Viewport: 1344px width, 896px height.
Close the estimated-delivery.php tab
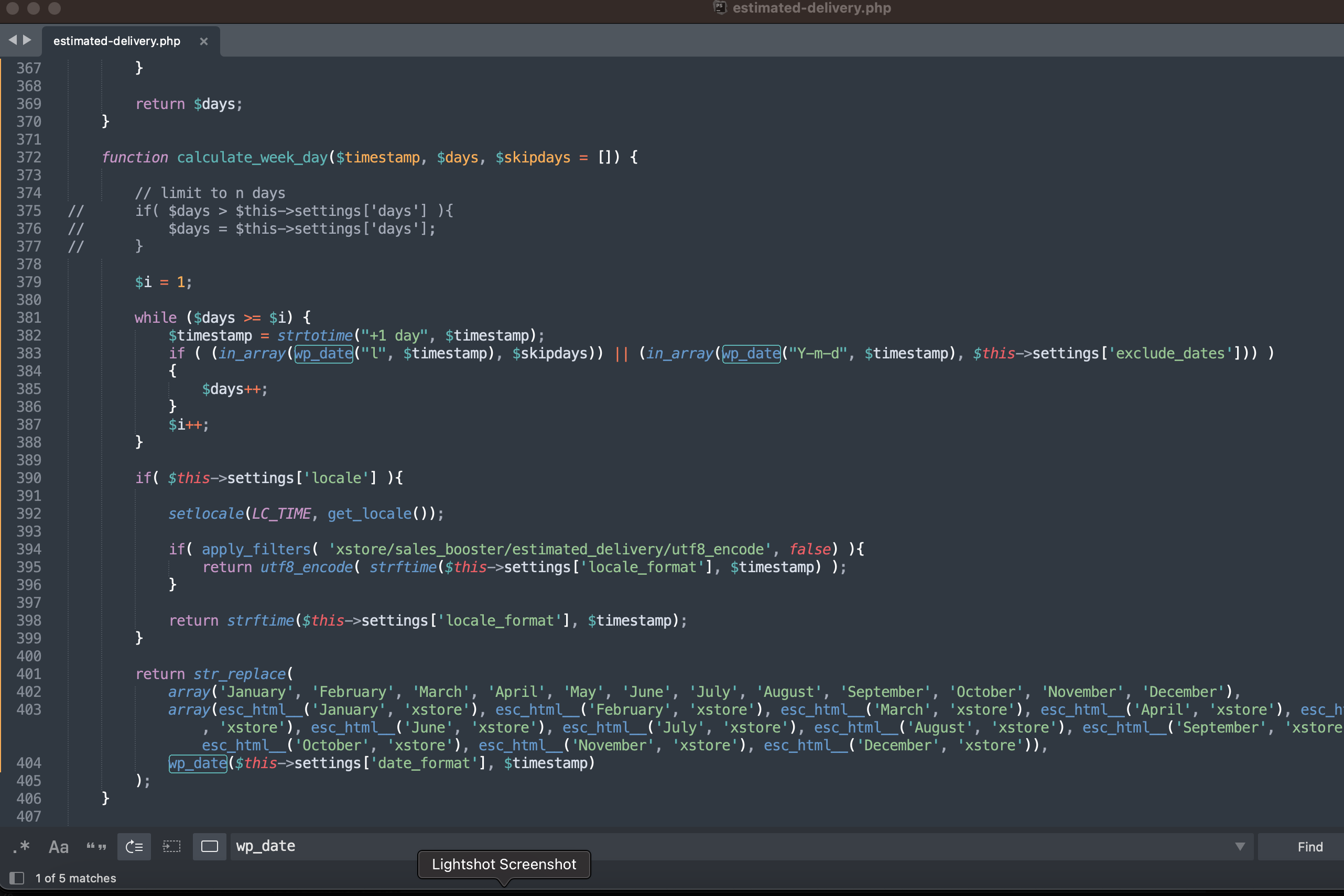click(203, 41)
